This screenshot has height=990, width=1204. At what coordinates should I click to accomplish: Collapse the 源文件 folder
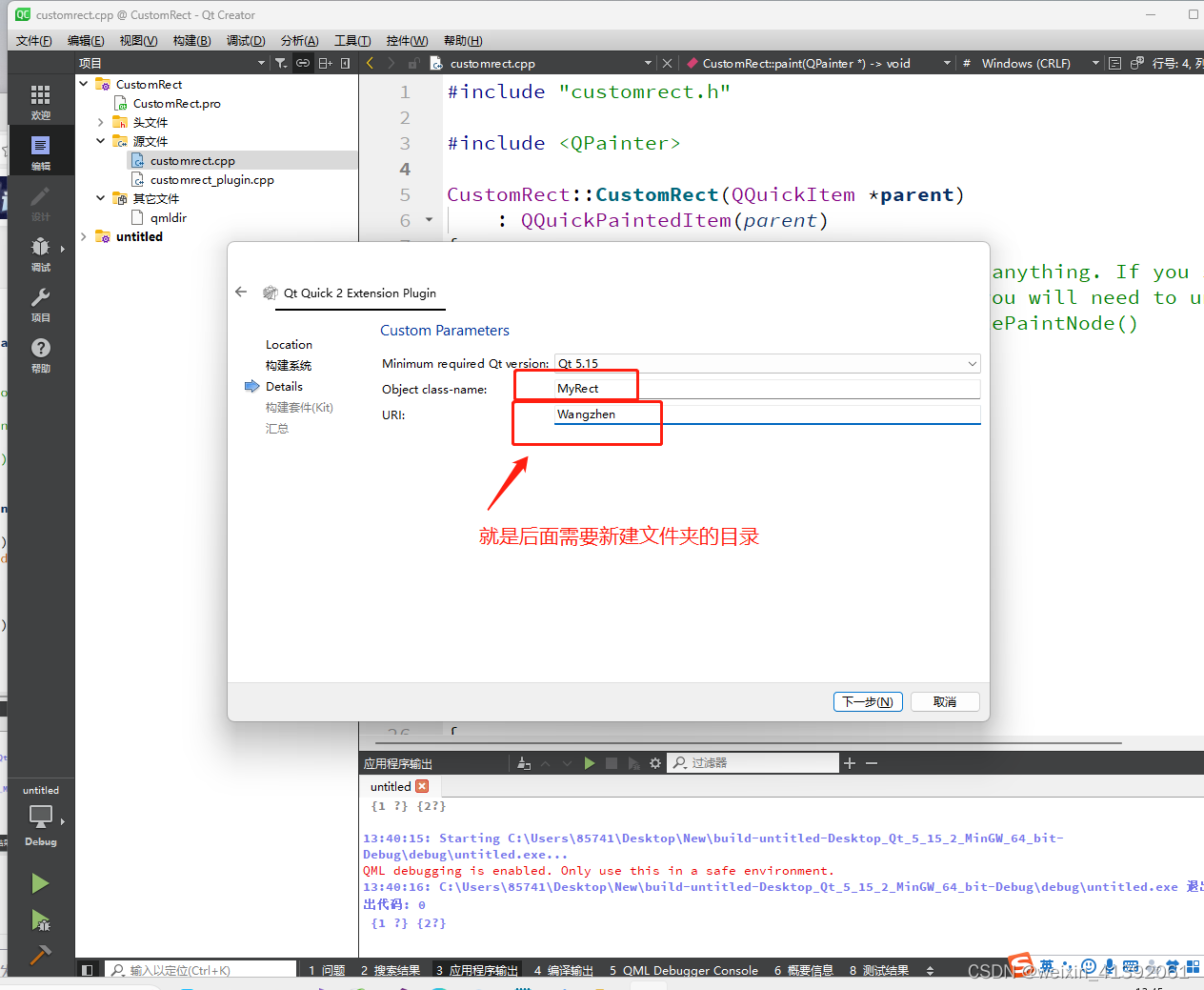[x=100, y=140]
